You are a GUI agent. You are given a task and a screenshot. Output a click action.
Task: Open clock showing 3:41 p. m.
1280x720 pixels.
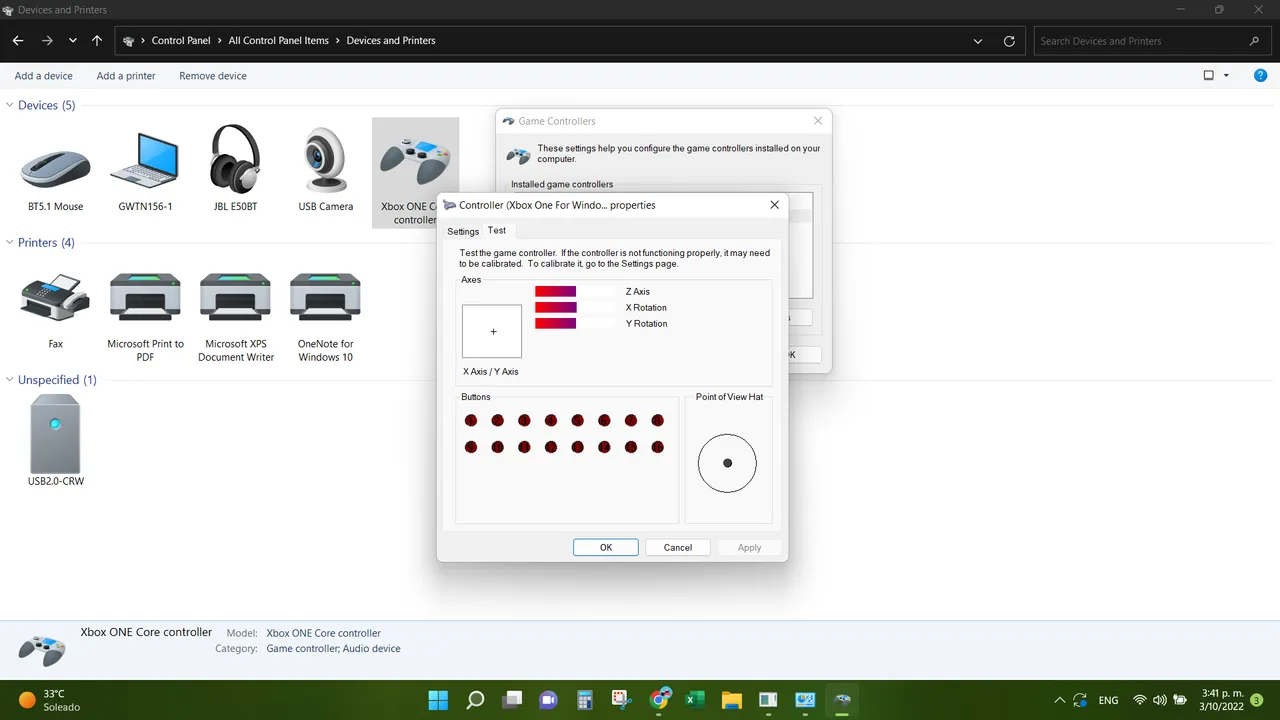tap(1220, 700)
